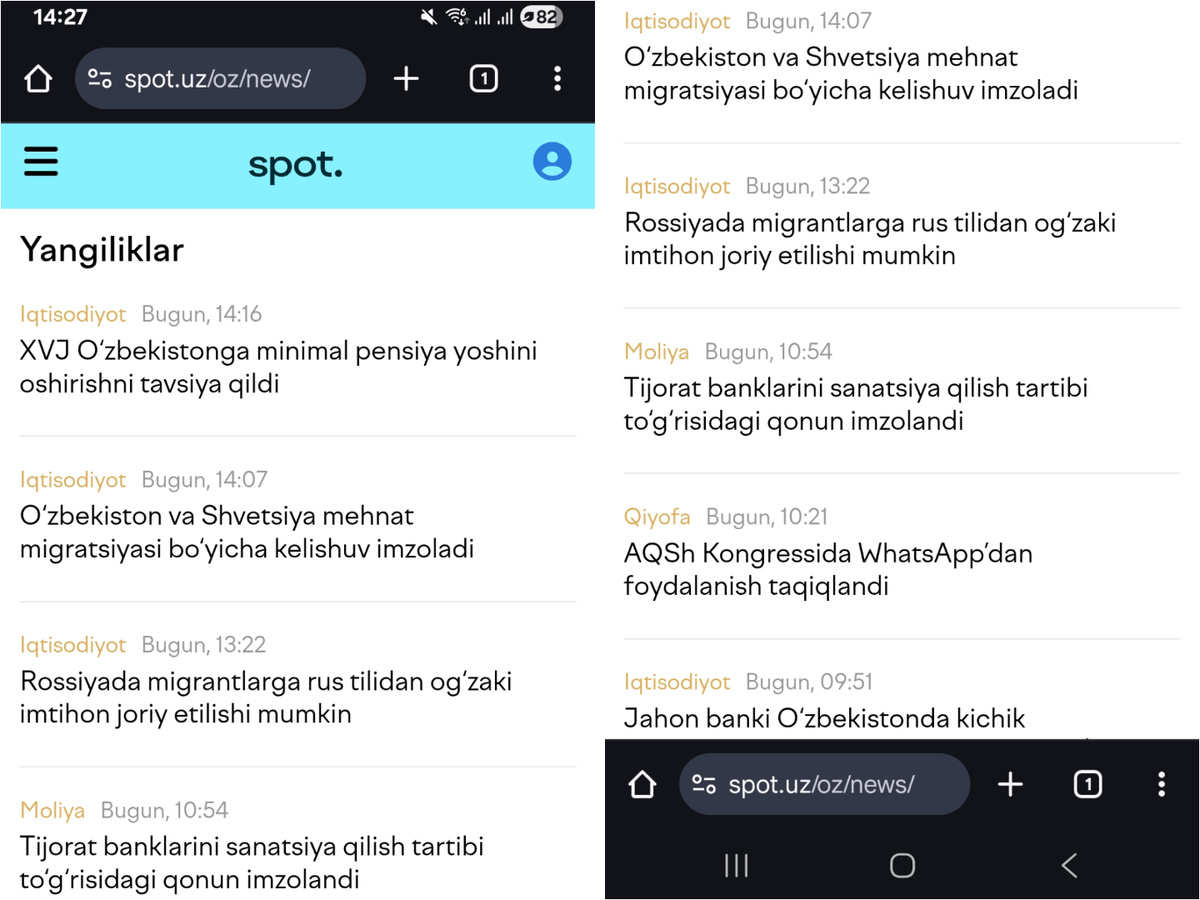Tap home icon in bottom browser bar
1200x900 pixels.
coord(642,785)
